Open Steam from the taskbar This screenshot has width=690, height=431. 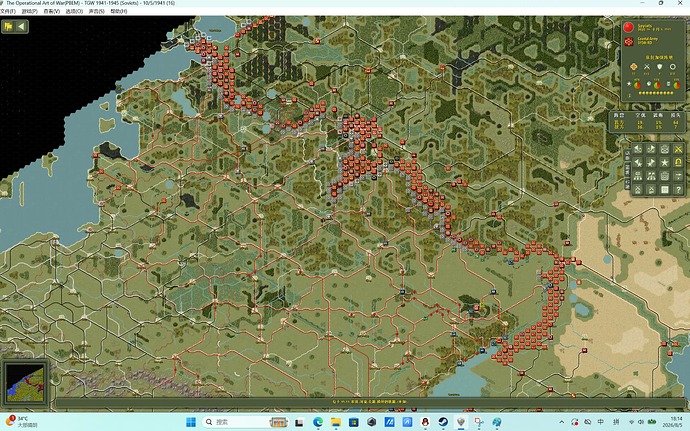[443, 422]
